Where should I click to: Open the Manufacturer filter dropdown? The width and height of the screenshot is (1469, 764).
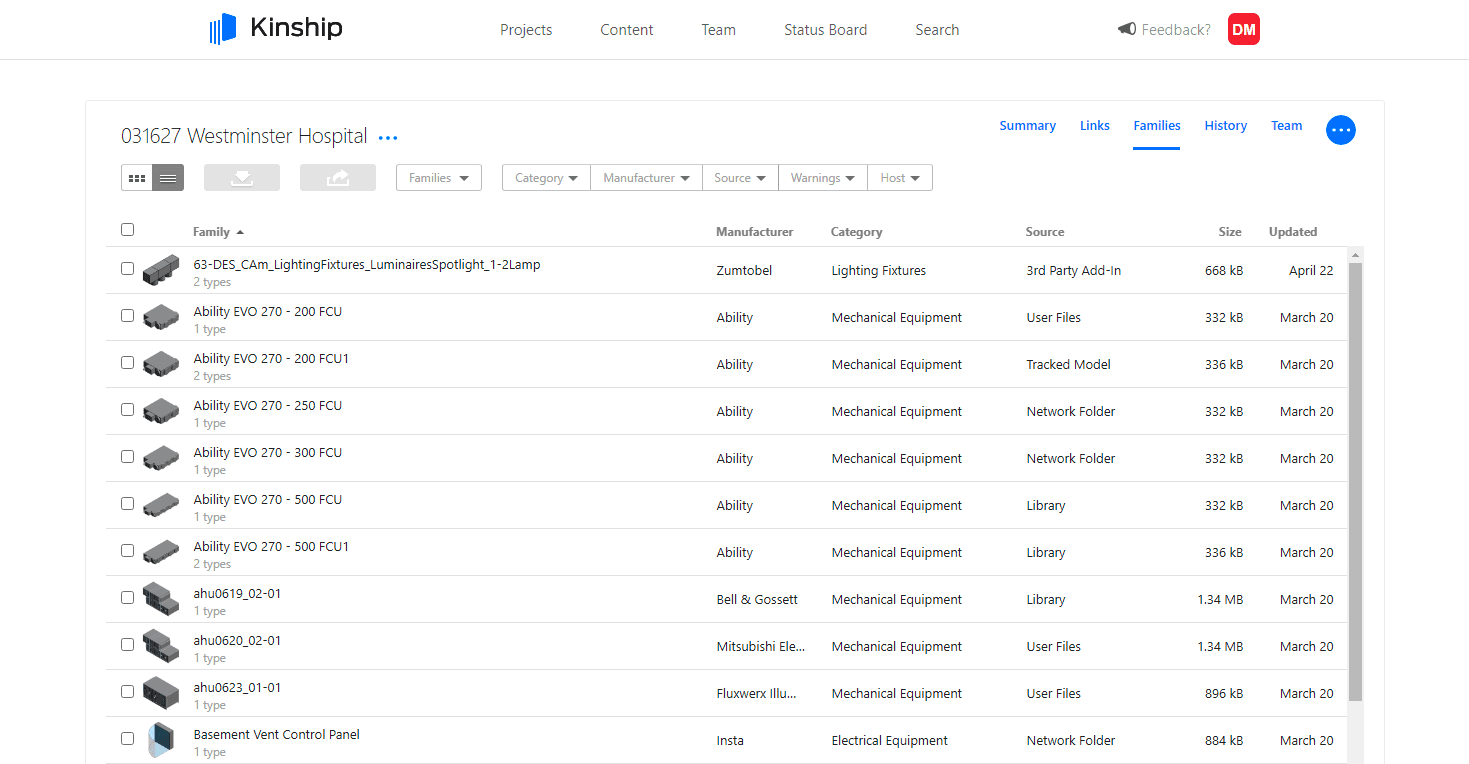click(646, 177)
